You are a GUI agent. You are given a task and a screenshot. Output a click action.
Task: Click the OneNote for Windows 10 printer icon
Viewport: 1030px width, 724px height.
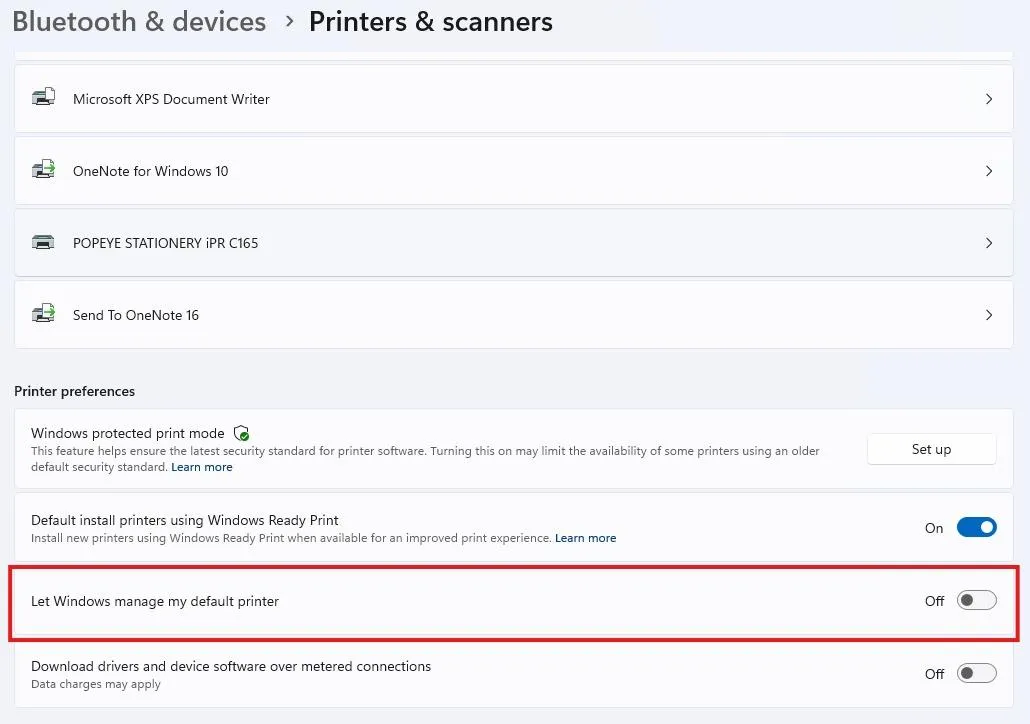(x=43, y=170)
